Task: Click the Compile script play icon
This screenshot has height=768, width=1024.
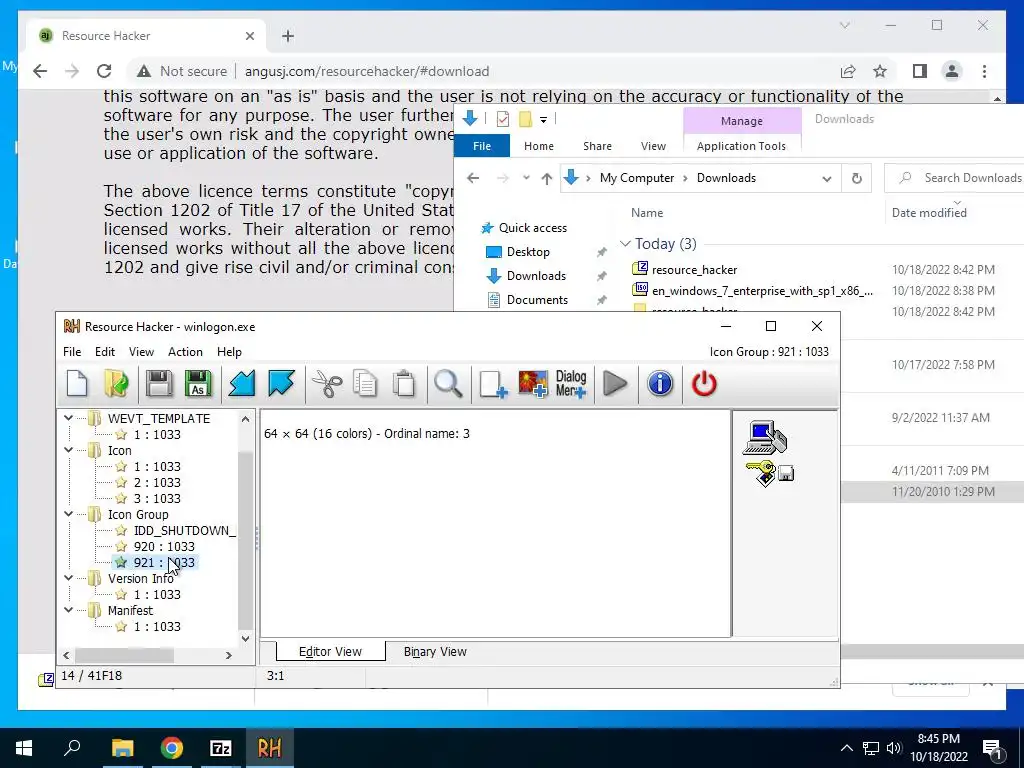Action: [615, 384]
